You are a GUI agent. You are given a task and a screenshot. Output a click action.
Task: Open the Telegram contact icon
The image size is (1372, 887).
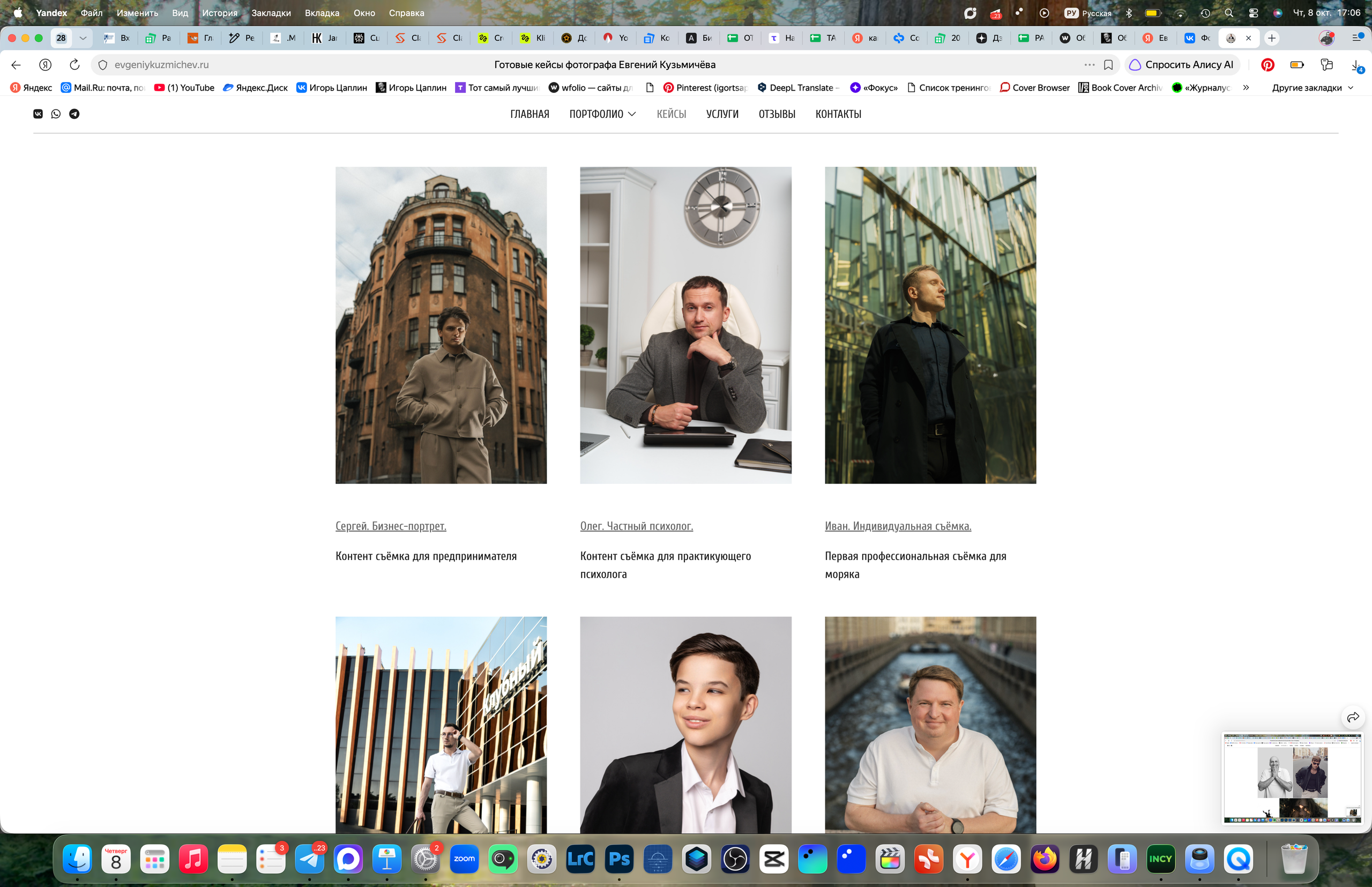74,114
